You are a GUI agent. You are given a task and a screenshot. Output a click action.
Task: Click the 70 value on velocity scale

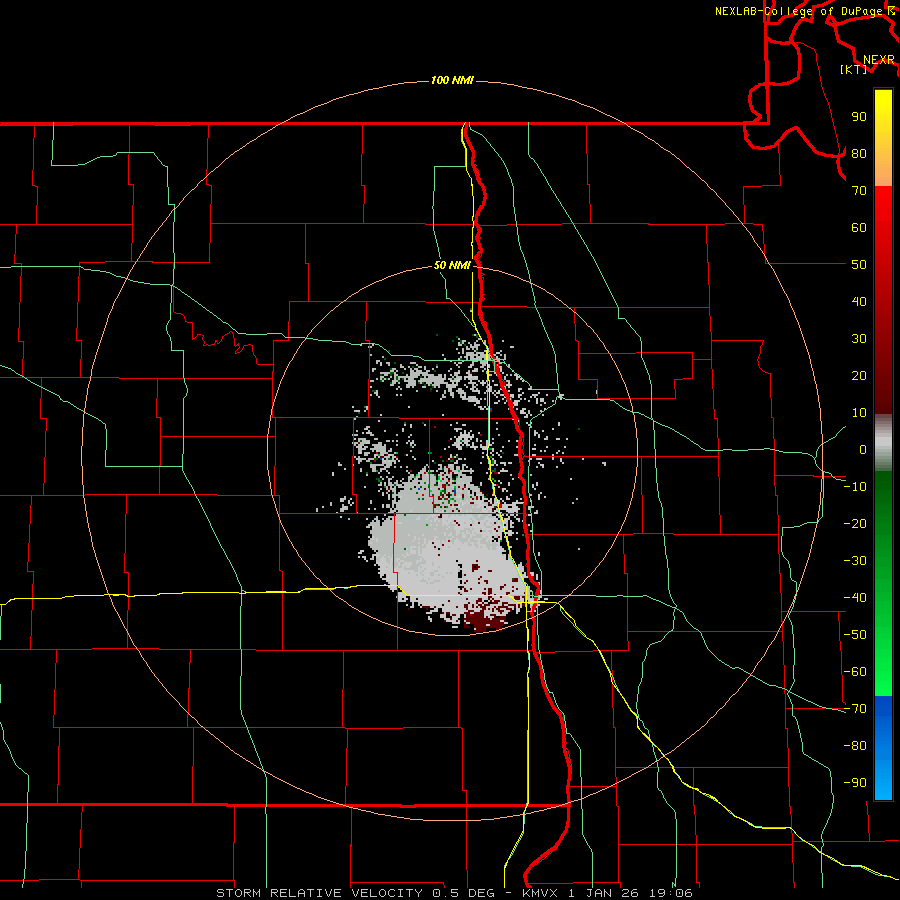click(859, 191)
